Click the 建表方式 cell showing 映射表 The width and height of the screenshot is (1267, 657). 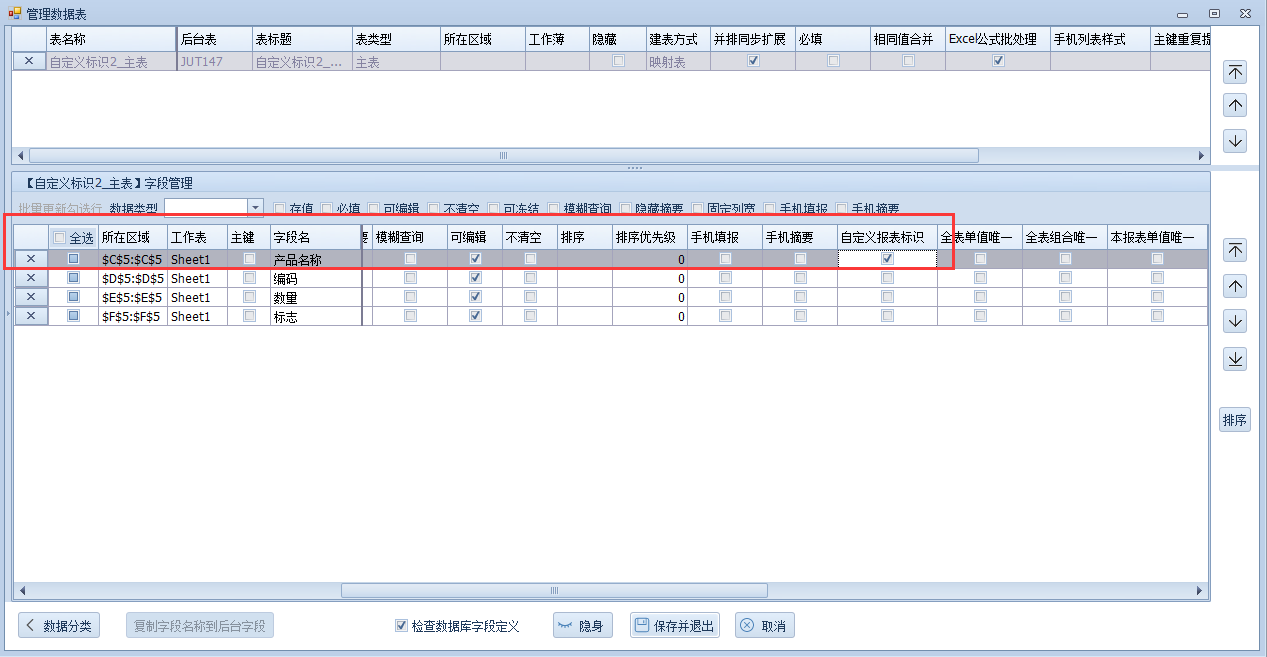pyautogui.click(x=677, y=61)
